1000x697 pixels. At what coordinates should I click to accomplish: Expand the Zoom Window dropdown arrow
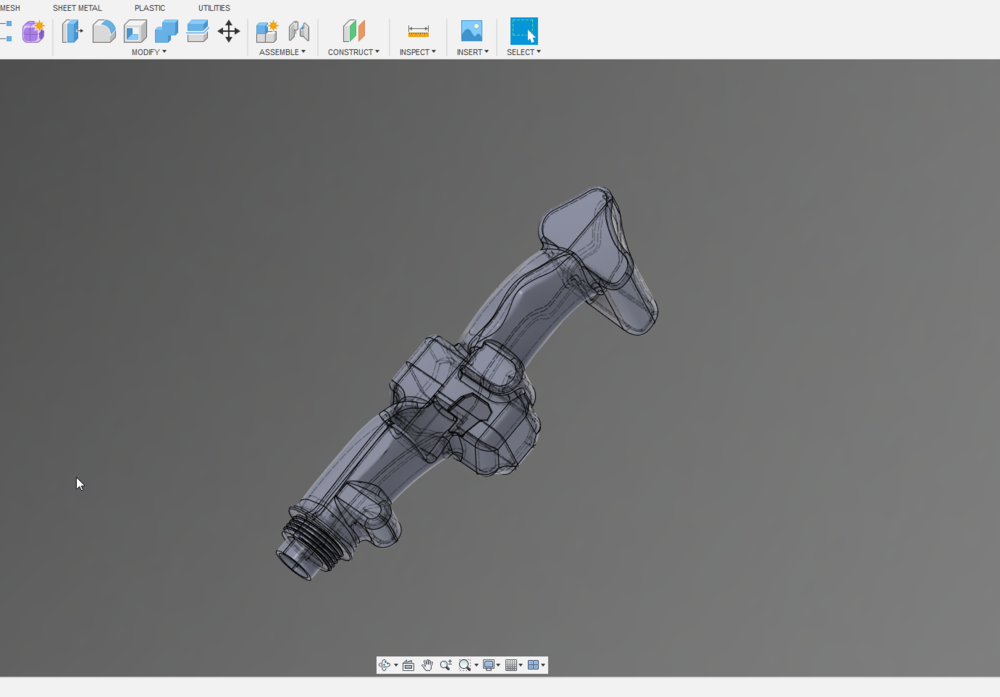(476, 665)
